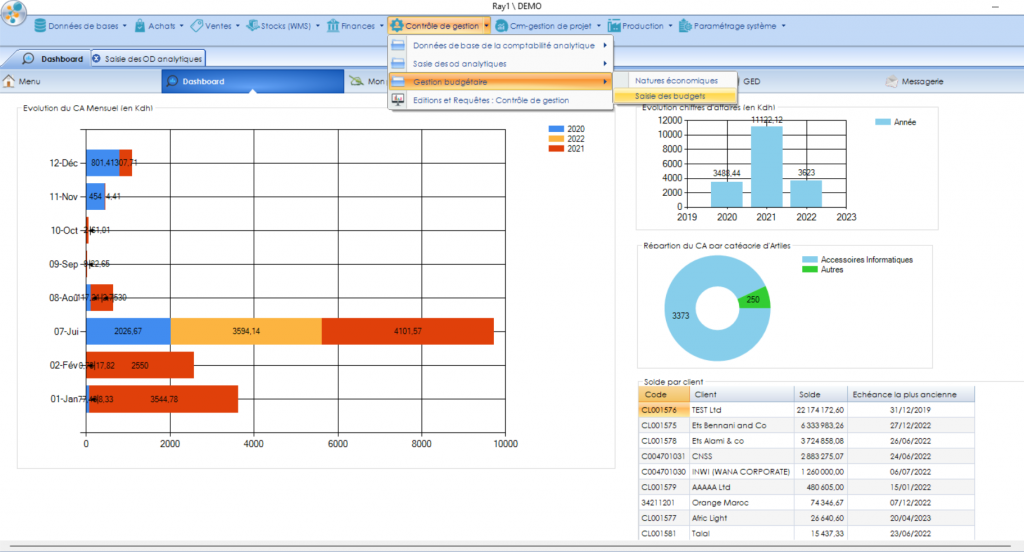Select Gestion budgétaire menu entry
The height and width of the screenshot is (552, 1024).
click(500, 82)
